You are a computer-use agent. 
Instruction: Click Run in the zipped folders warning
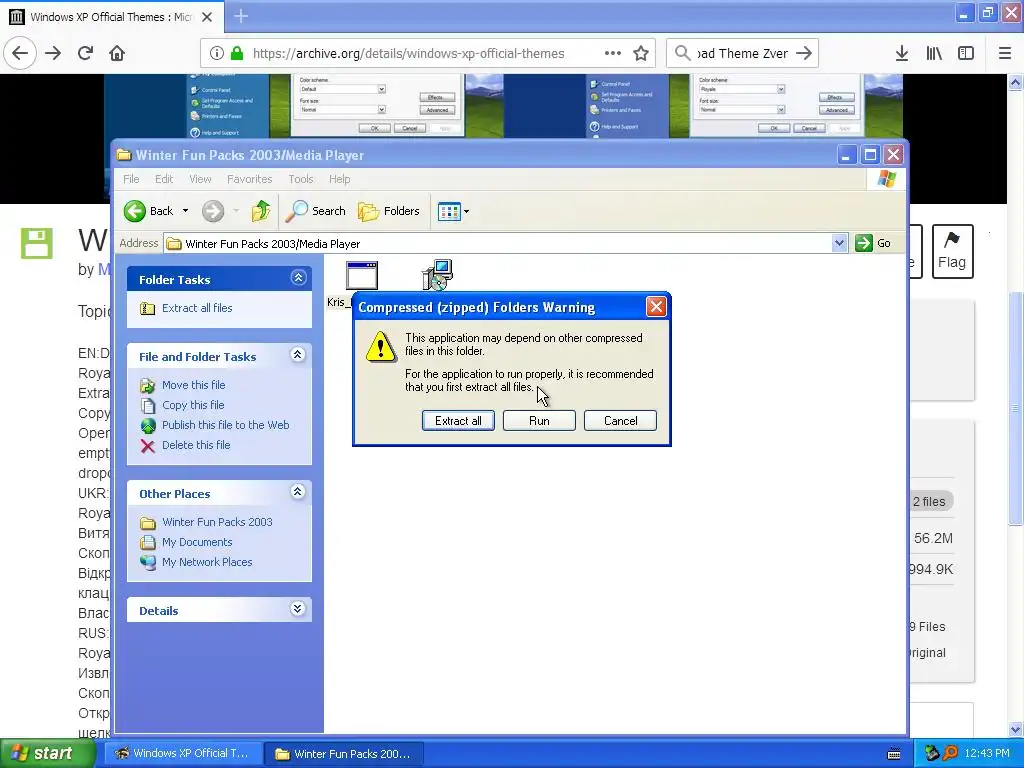(x=539, y=421)
